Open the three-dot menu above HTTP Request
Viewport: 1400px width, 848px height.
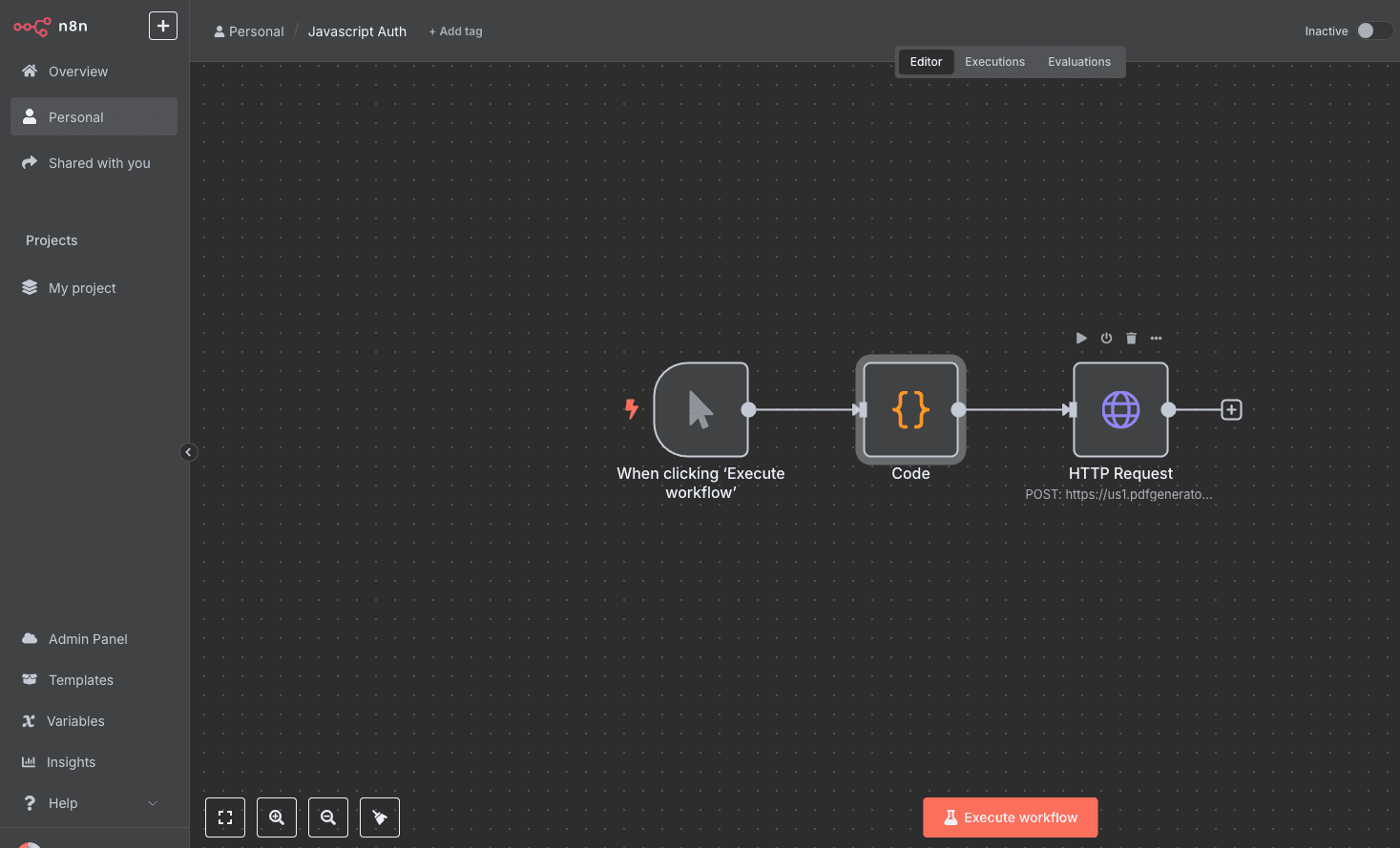[x=1156, y=339]
